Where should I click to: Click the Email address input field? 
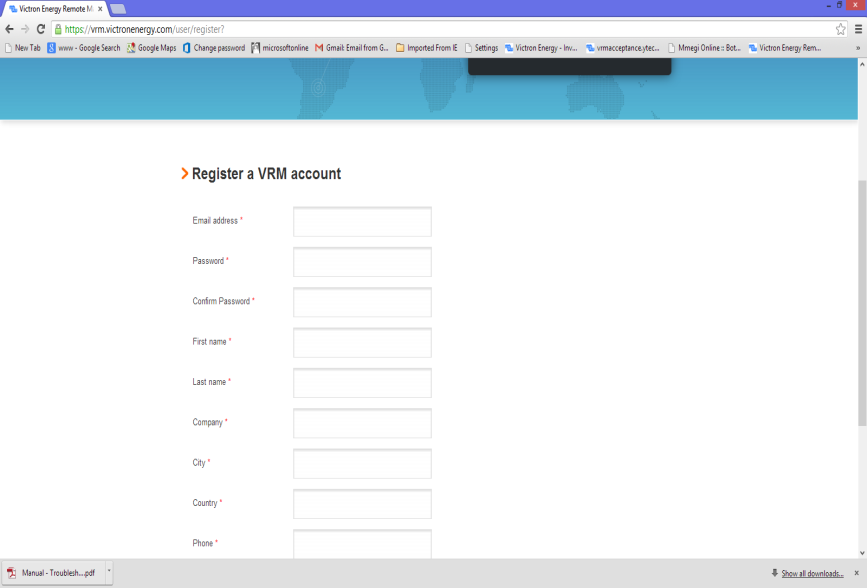point(362,221)
